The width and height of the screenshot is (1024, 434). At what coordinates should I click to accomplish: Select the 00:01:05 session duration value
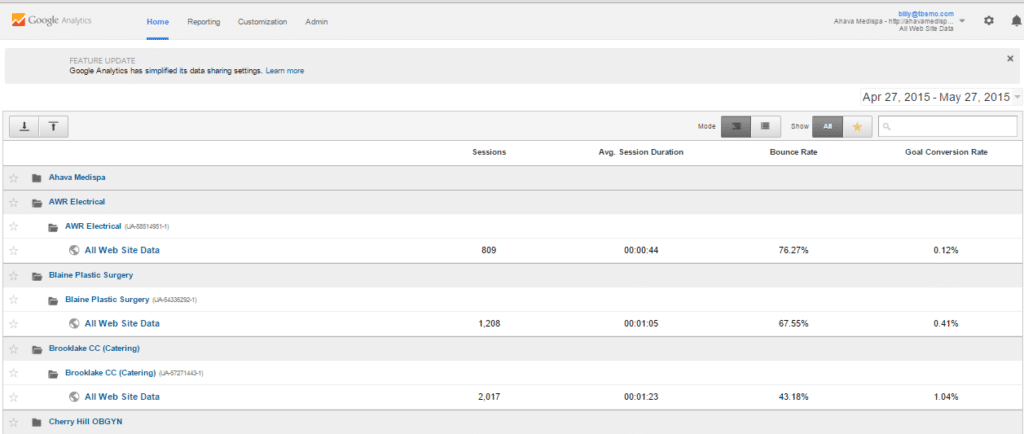(x=639, y=323)
